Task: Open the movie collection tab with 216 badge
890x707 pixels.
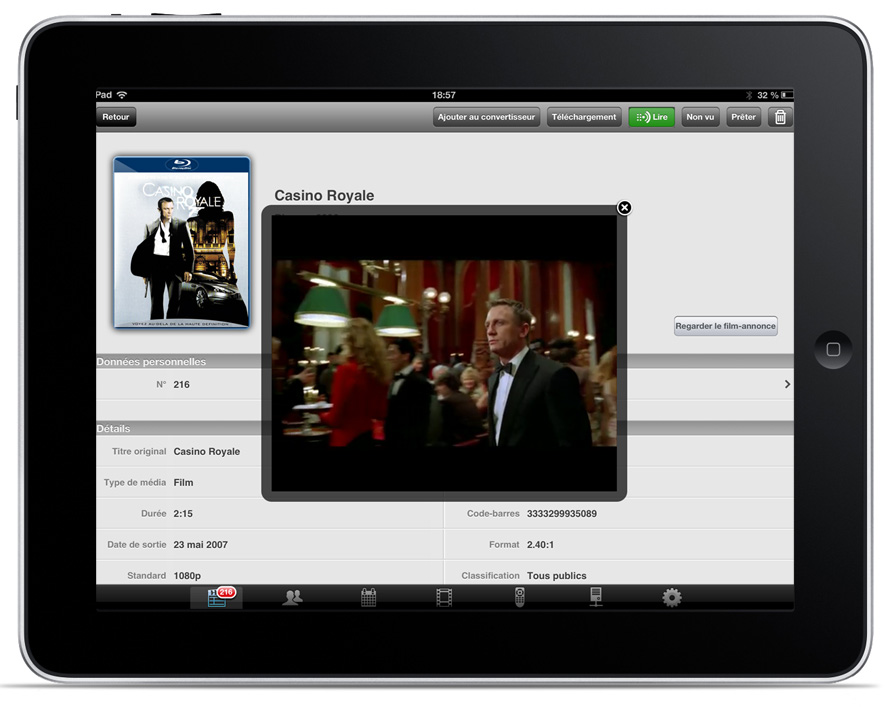Action: tap(217, 597)
